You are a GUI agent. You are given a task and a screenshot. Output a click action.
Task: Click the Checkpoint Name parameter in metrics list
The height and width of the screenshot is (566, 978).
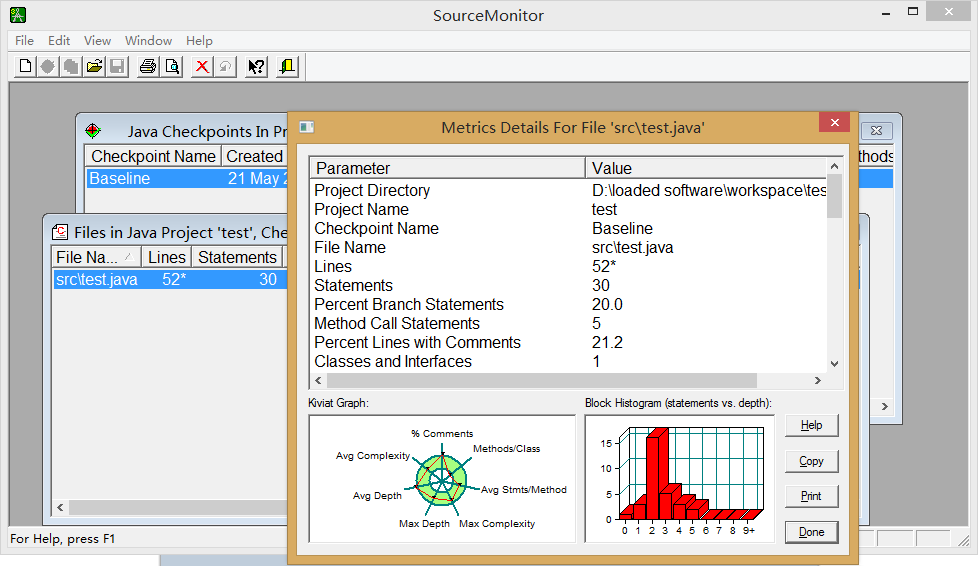pos(376,228)
